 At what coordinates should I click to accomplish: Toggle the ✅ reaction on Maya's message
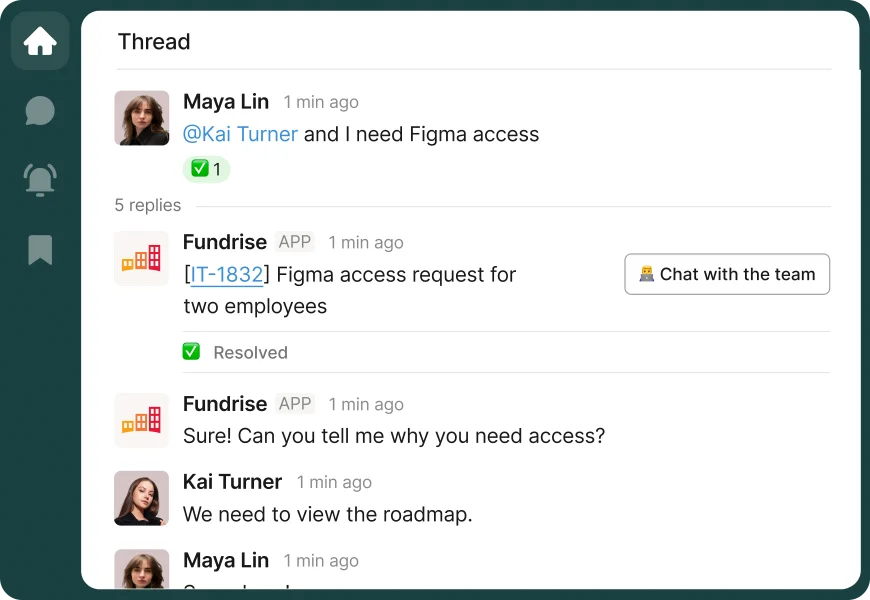[206, 169]
